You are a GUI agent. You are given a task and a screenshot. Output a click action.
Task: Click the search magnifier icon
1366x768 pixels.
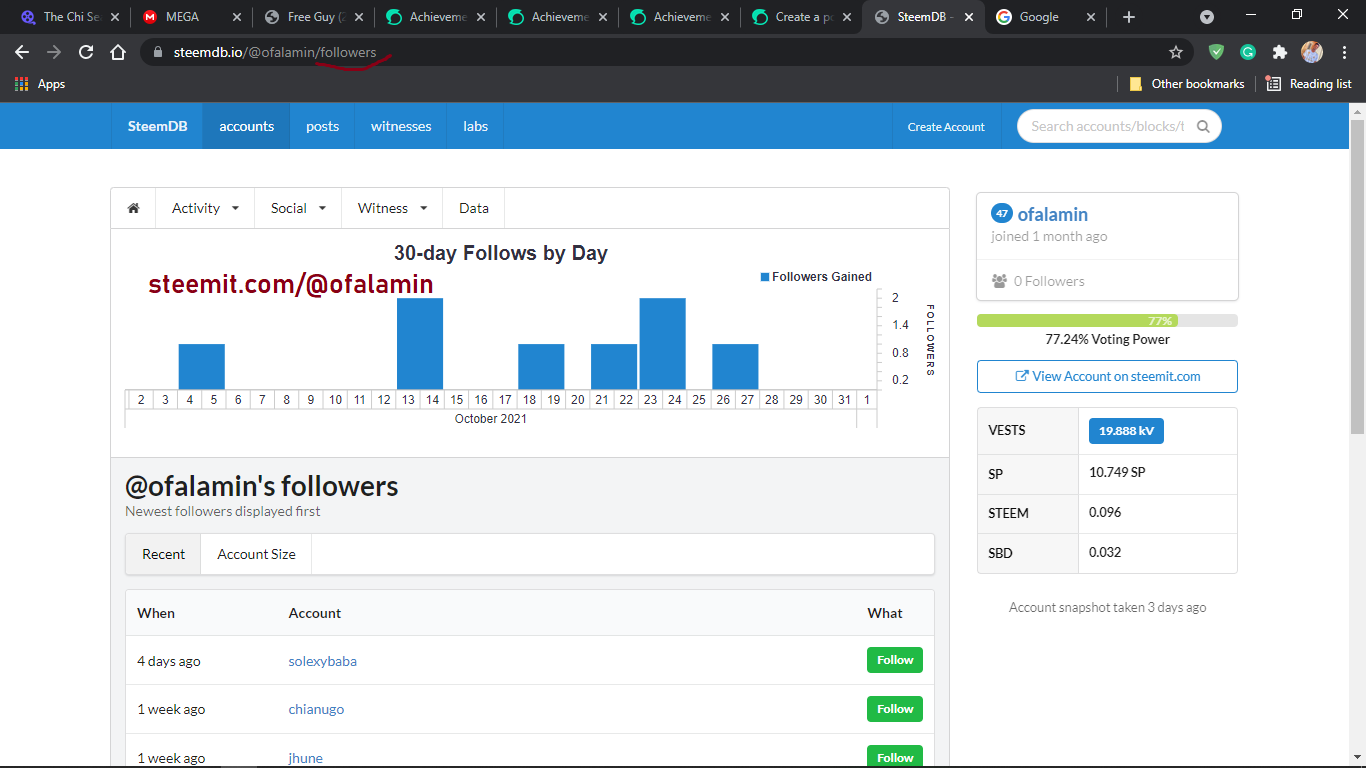click(x=1203, y=126)
